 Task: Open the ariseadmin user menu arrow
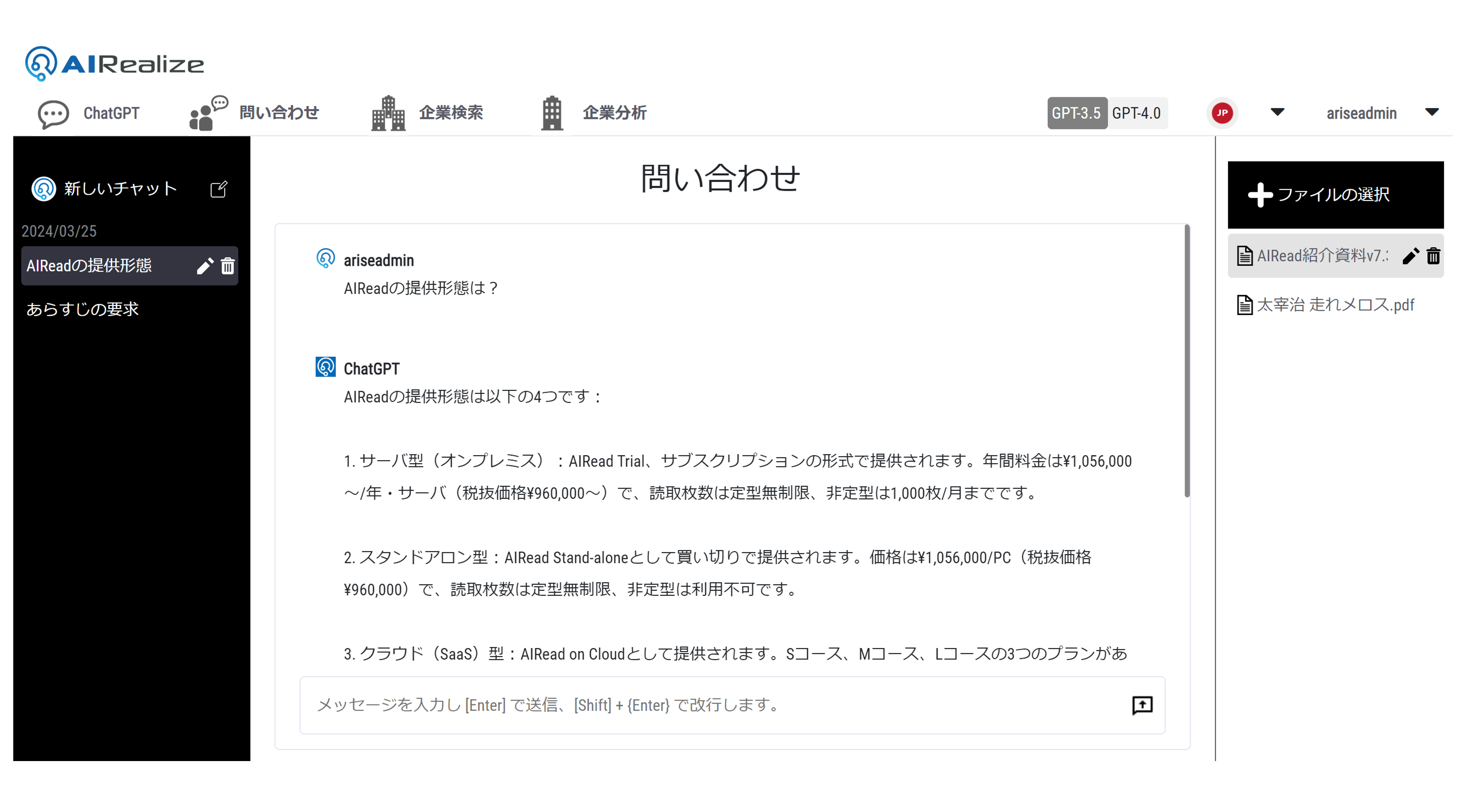(1432, 112)
